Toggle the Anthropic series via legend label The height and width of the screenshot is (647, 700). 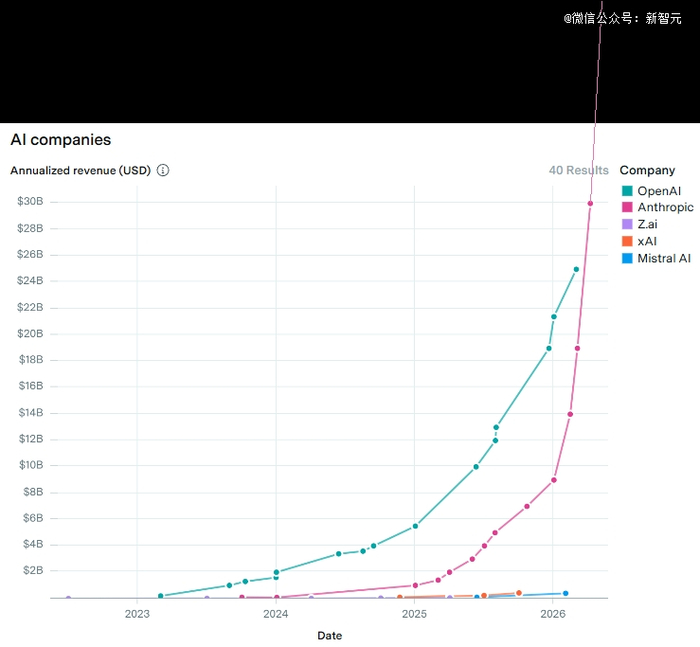point(665,207)
